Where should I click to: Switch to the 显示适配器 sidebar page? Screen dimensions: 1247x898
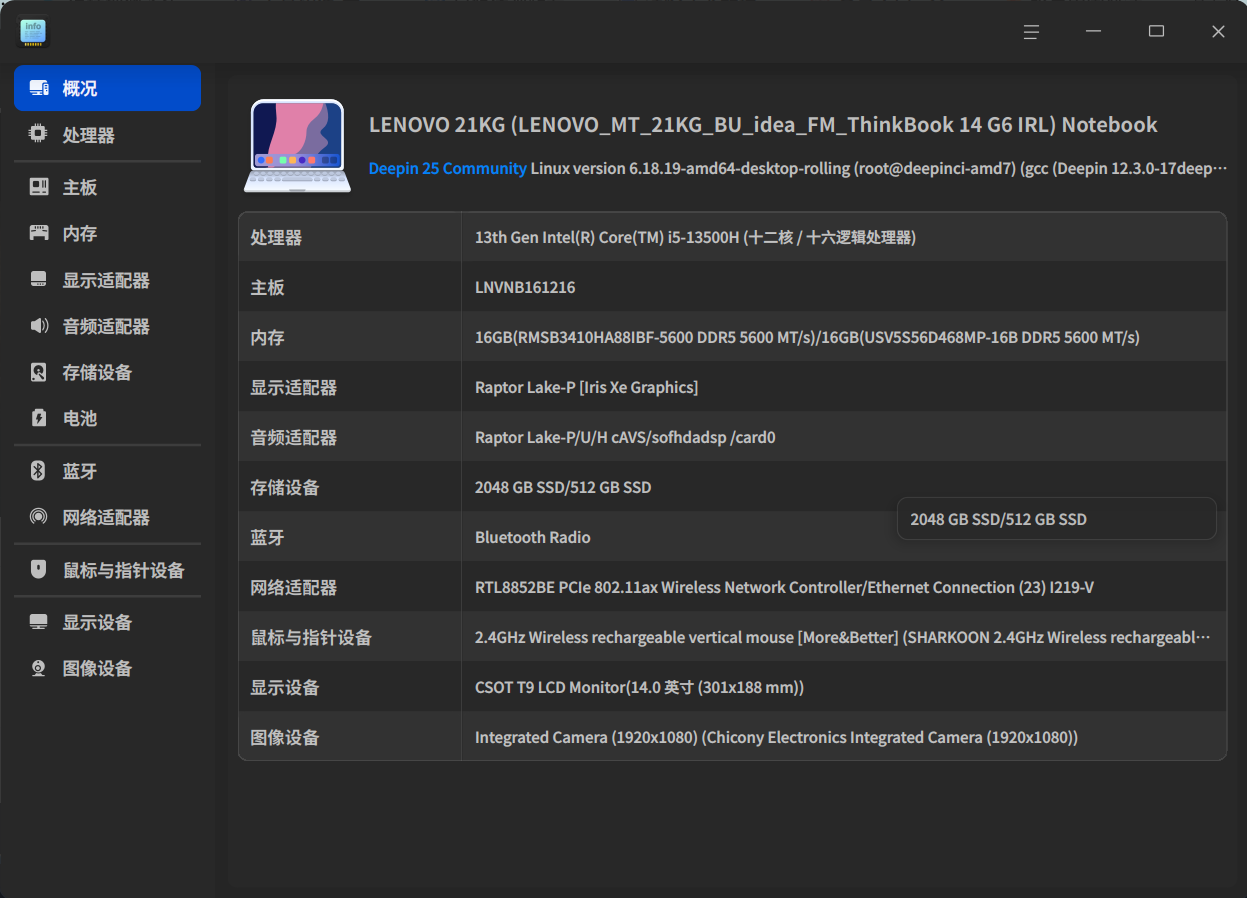click(x=107, y=280)
